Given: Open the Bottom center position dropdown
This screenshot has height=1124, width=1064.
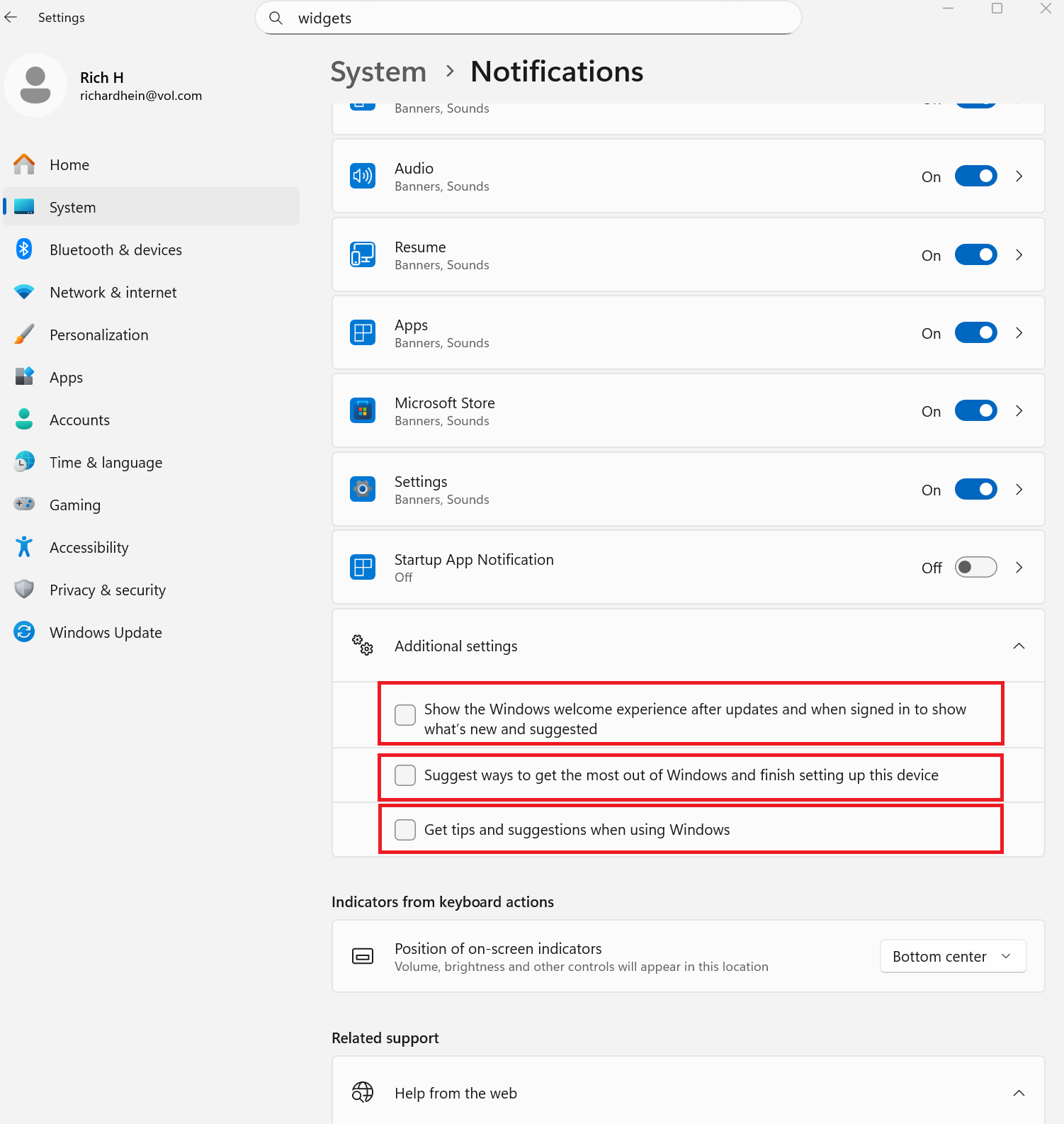Looking at the screenshot, I should (x=953, y=956).
